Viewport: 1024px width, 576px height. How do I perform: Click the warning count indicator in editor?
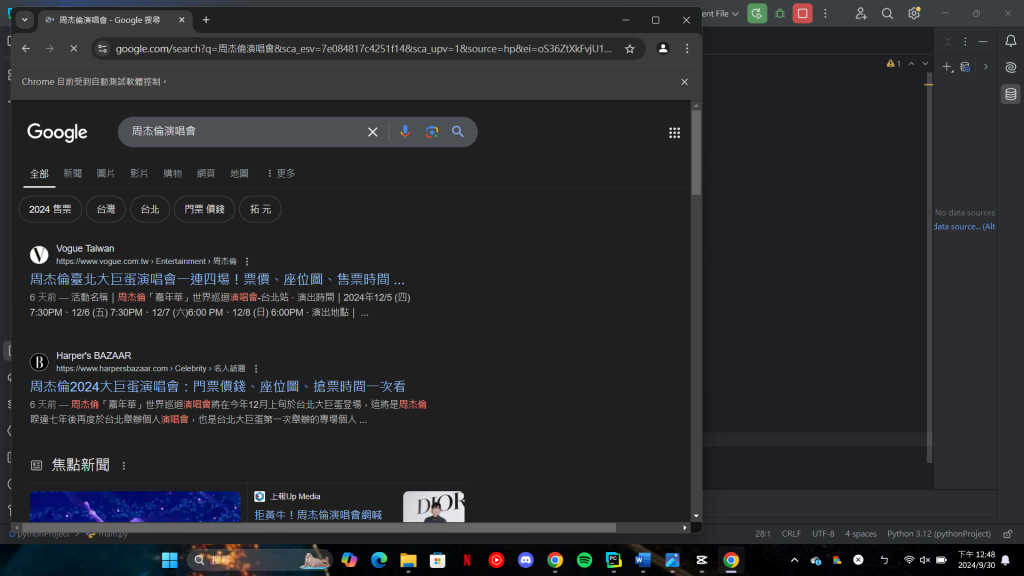(893, 63)
